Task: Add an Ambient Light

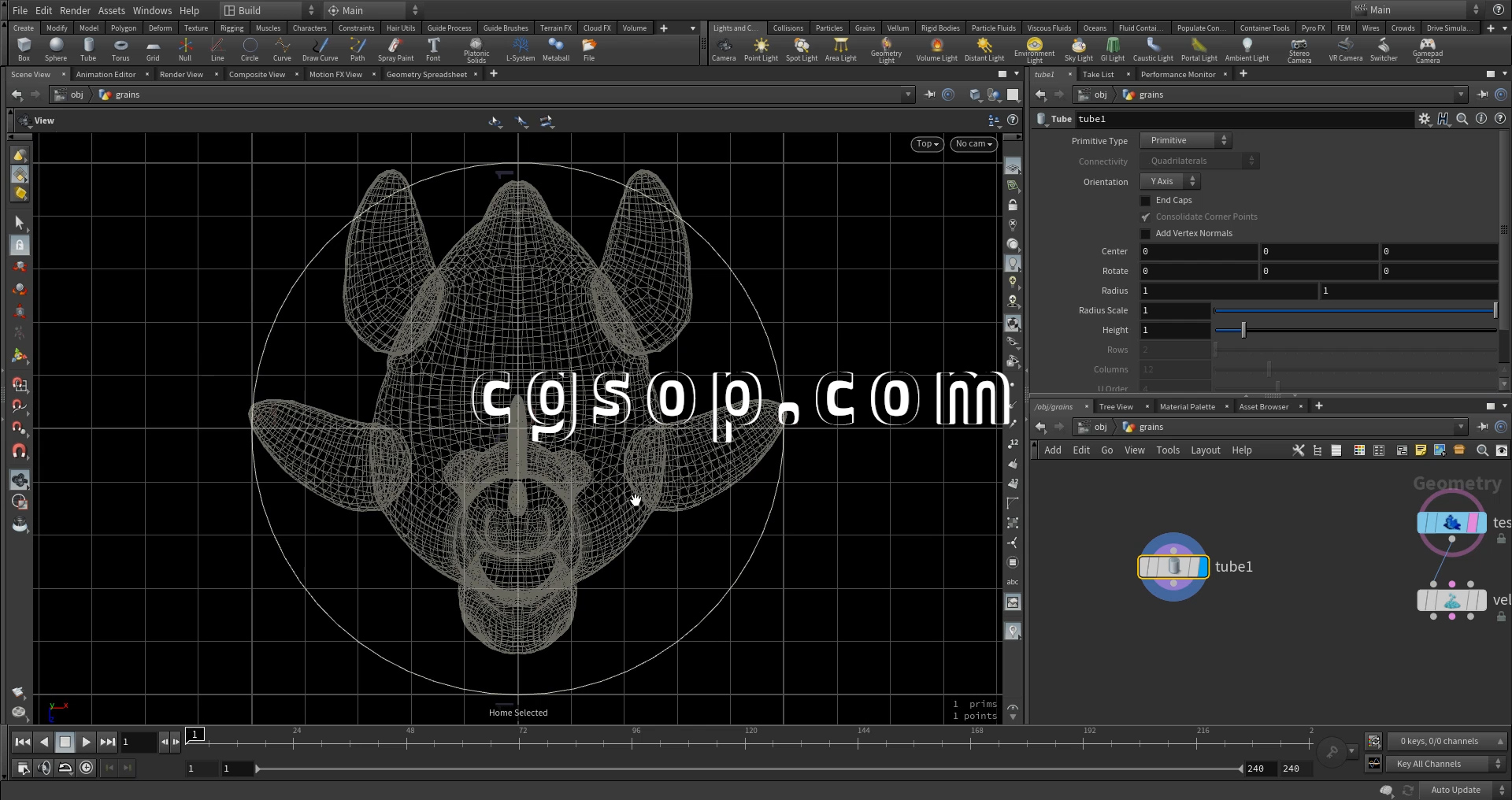Action: coord(1247,50)
